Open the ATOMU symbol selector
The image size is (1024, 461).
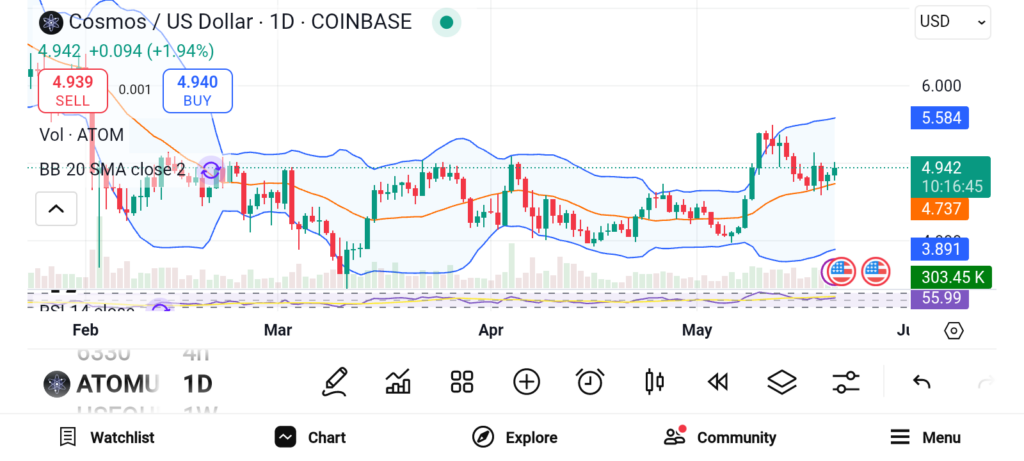118,384
